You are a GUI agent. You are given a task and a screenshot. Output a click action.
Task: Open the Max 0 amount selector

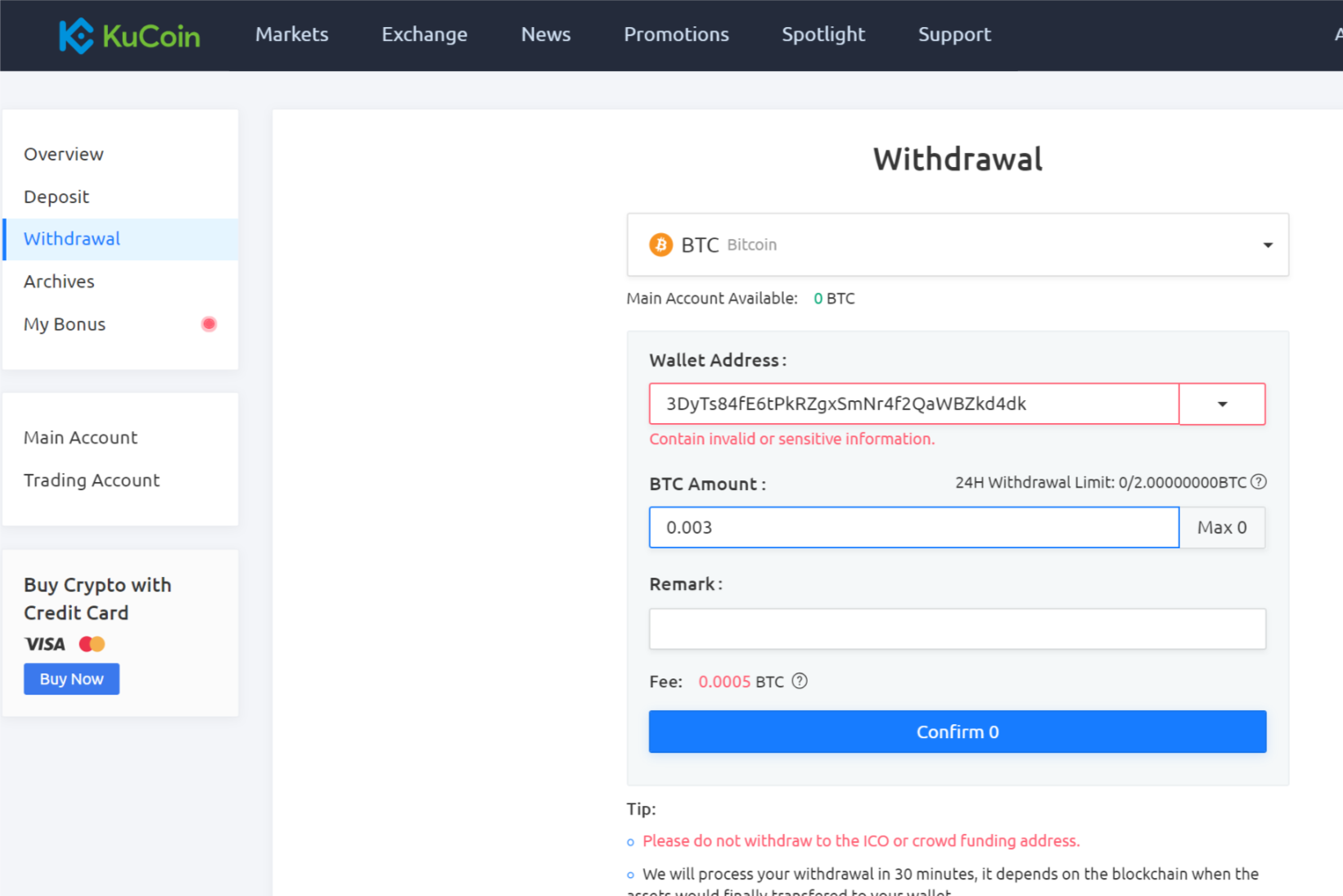pyautogui.click(x=1221, y=528)
